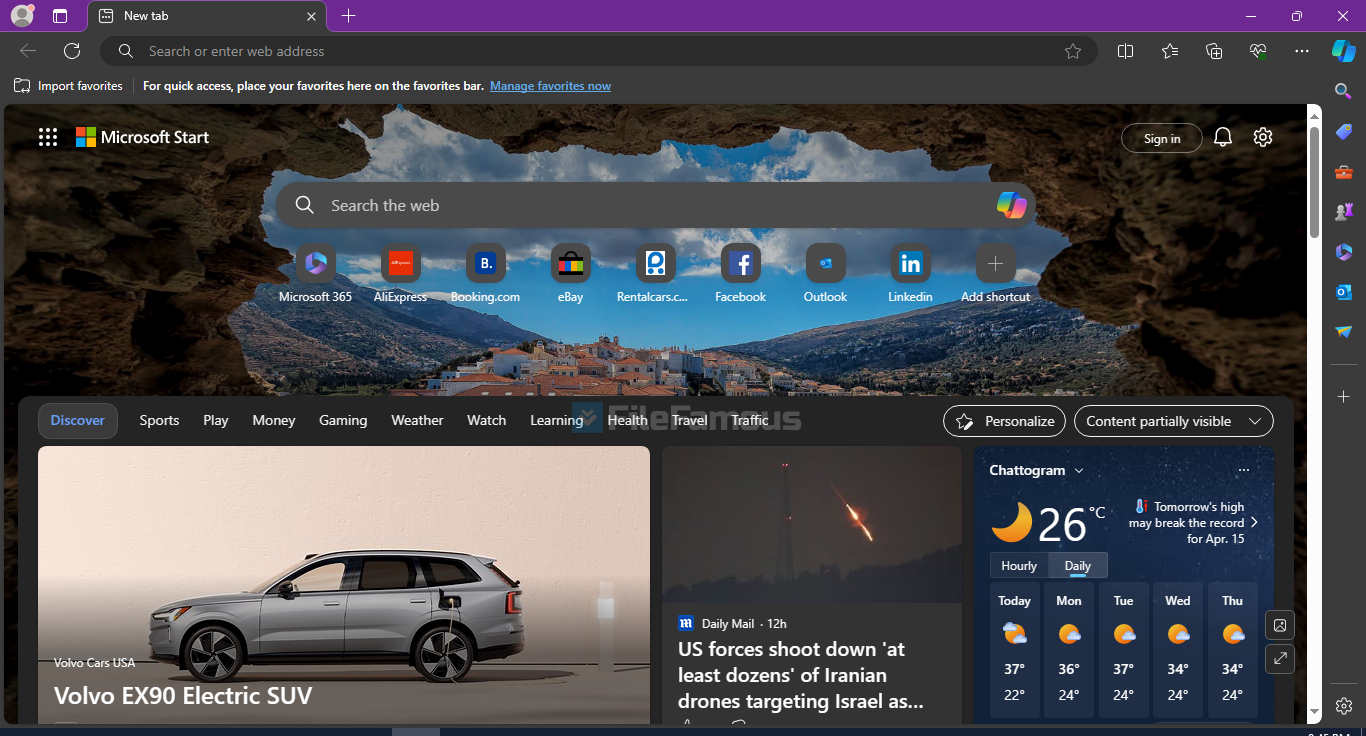Open the Linkedin shortcut
1366x736 pixels.
pyautogui.click(x=910, y=274)
